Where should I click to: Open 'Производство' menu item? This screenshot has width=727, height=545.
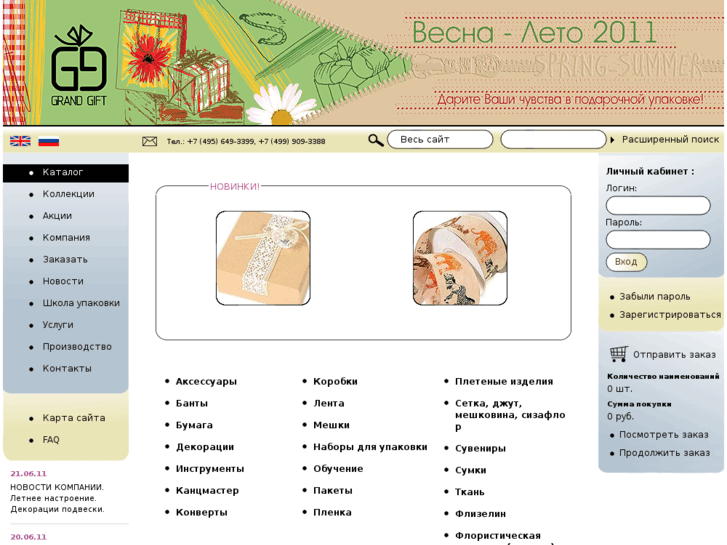click(x=77, y=346)
